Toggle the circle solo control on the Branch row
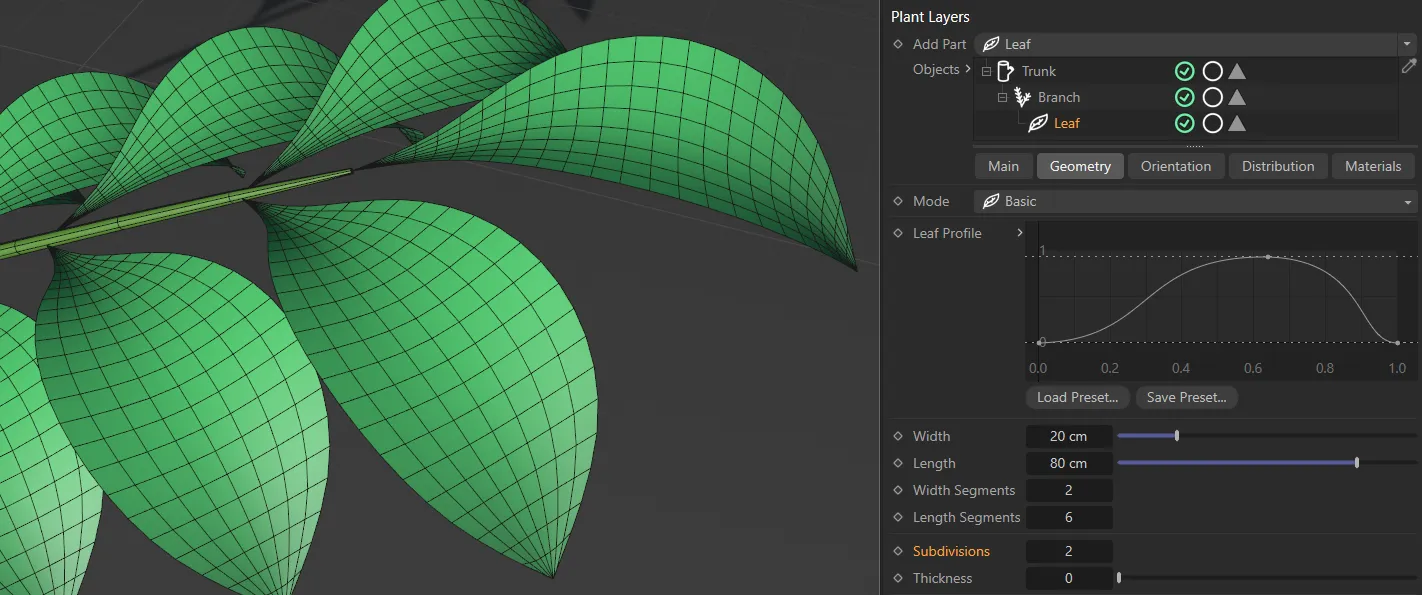Screen dimensions: 1422x595 tap(1210, 97)
